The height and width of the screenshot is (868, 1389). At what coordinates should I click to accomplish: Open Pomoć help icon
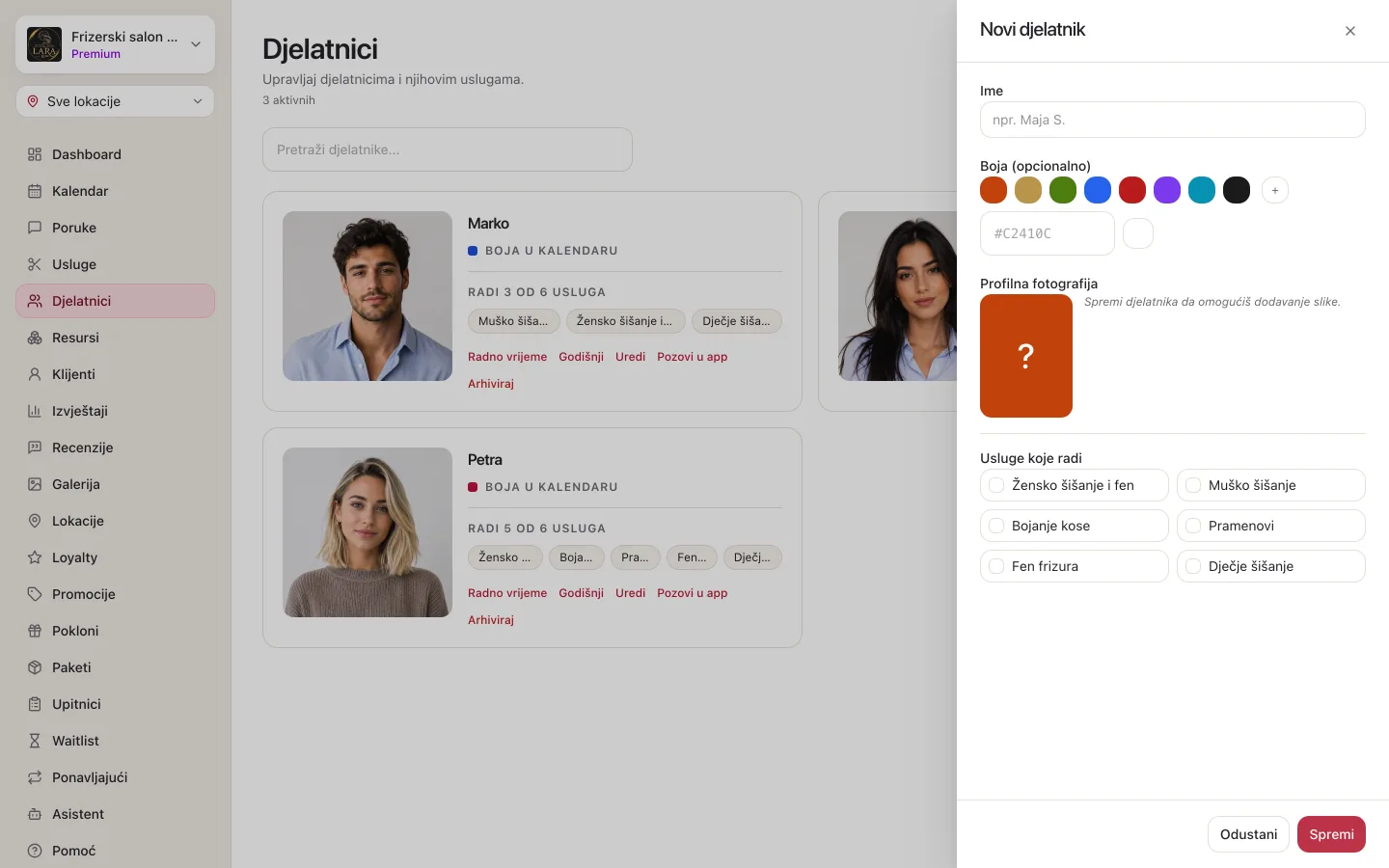click(x=35, y=851)
